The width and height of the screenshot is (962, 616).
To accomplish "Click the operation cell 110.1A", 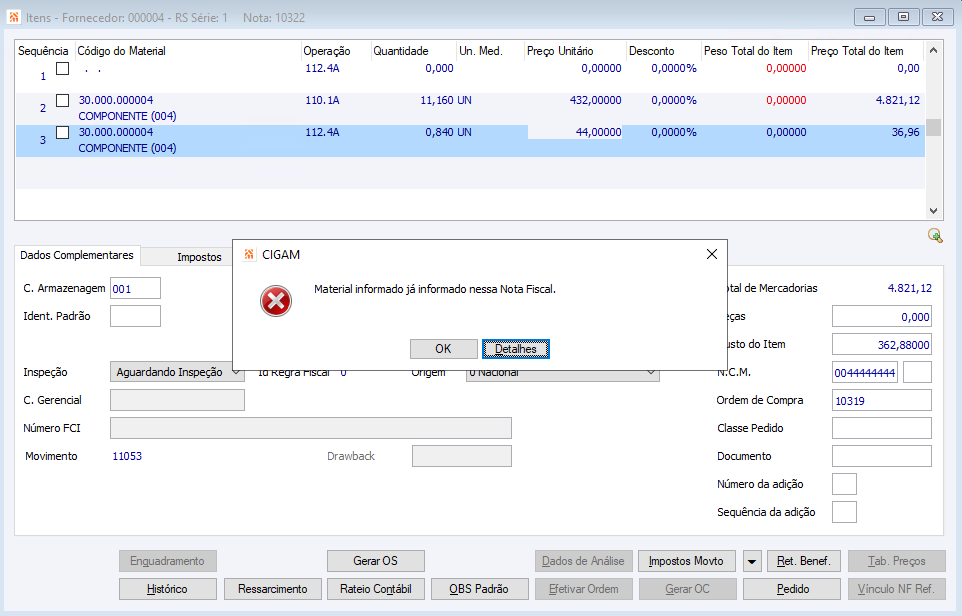I will pyautogui.click(x=323, y=101).
